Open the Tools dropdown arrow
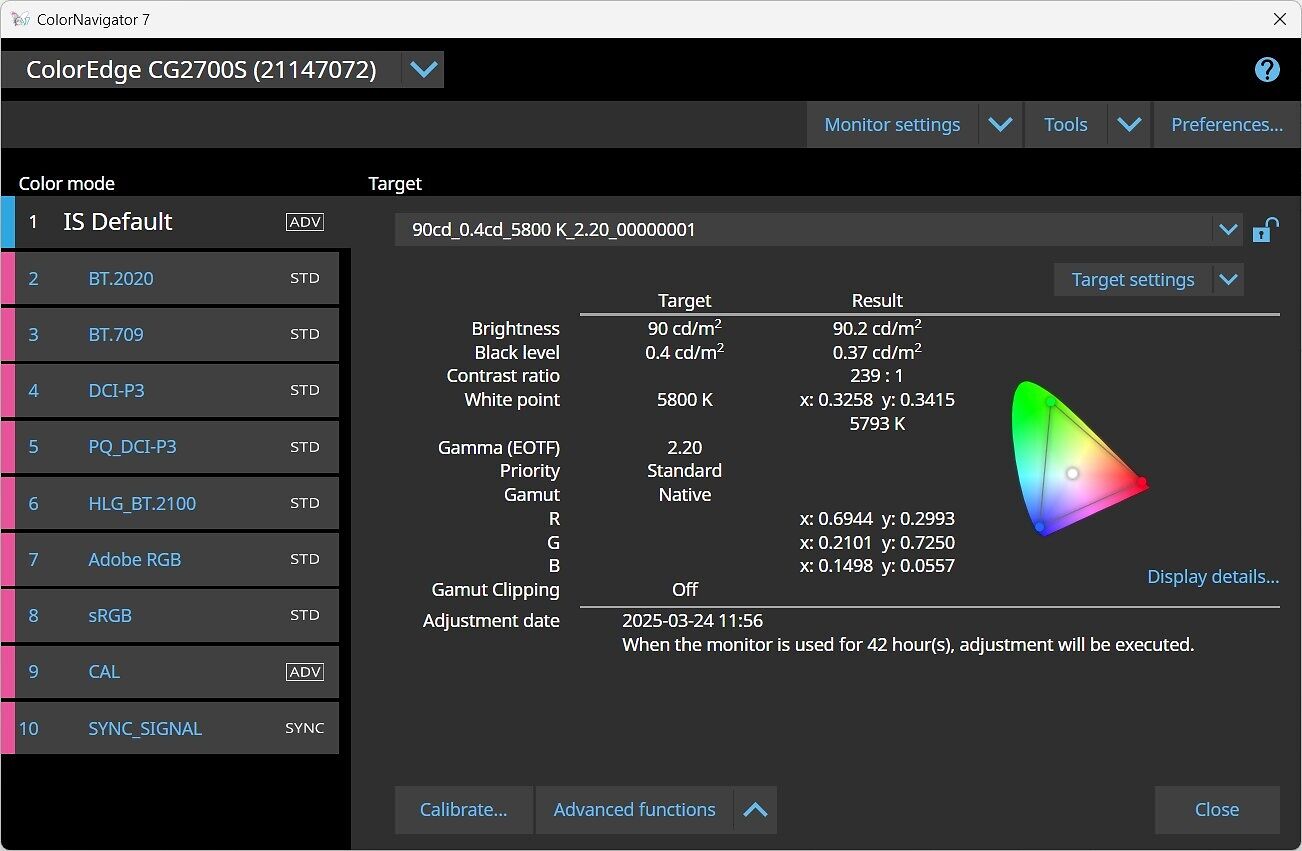 coord(1129,125)
